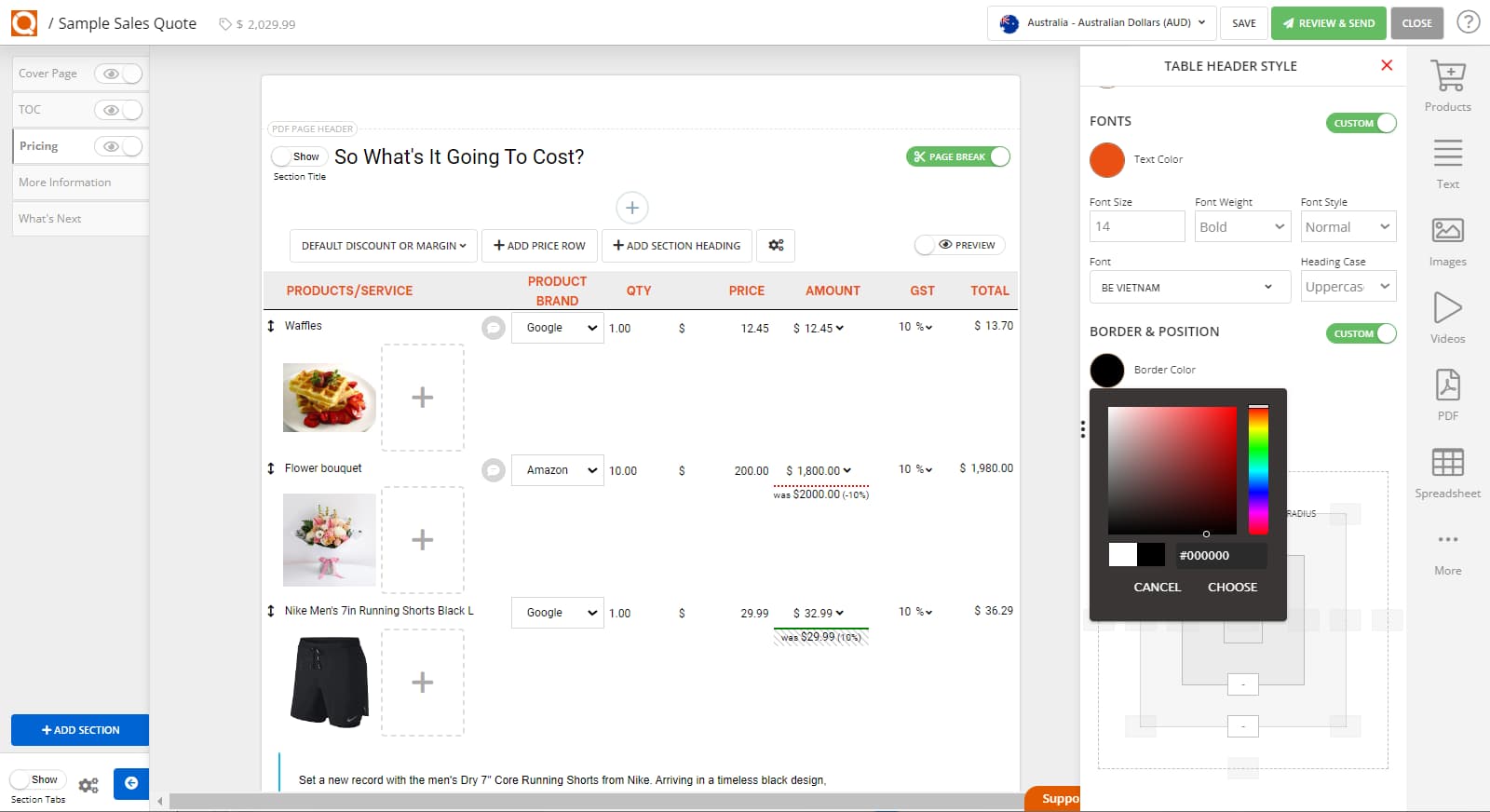
Task: Toggle Cover Page visibility
Action: pyautogui.click(x=118, y=74)
